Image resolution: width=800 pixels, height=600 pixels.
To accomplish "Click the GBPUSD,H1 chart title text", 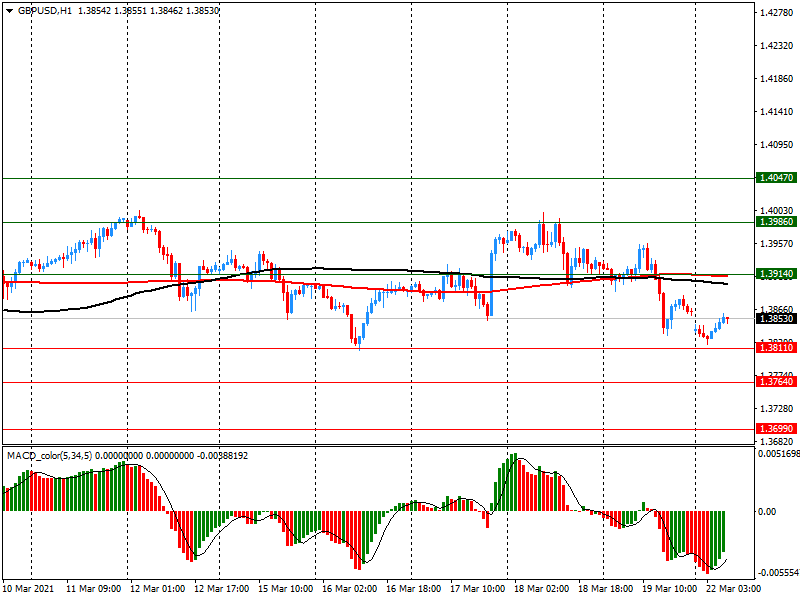I will click(45, 9).
